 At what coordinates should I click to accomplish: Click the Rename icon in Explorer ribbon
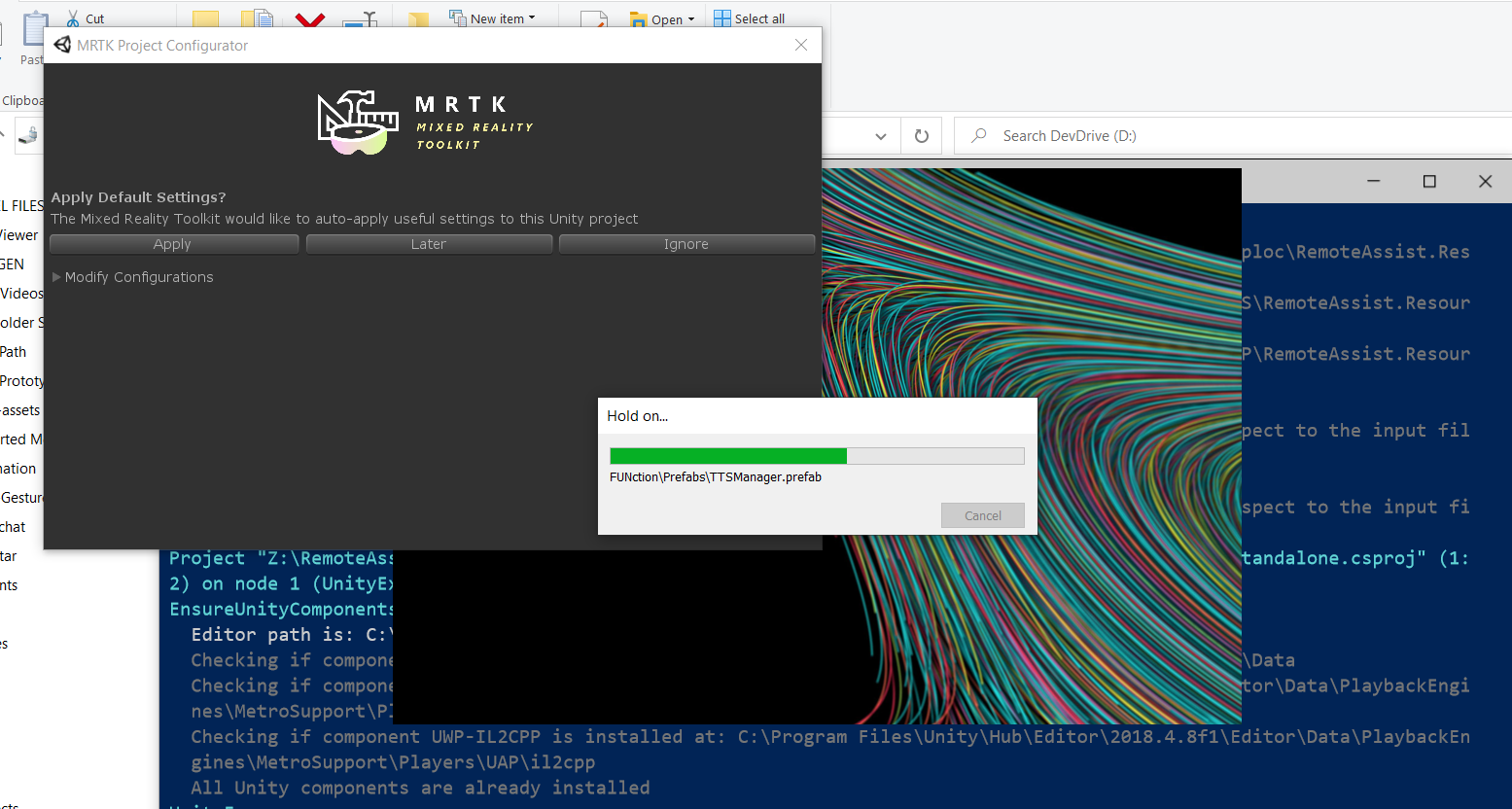[x=360, y=19]
